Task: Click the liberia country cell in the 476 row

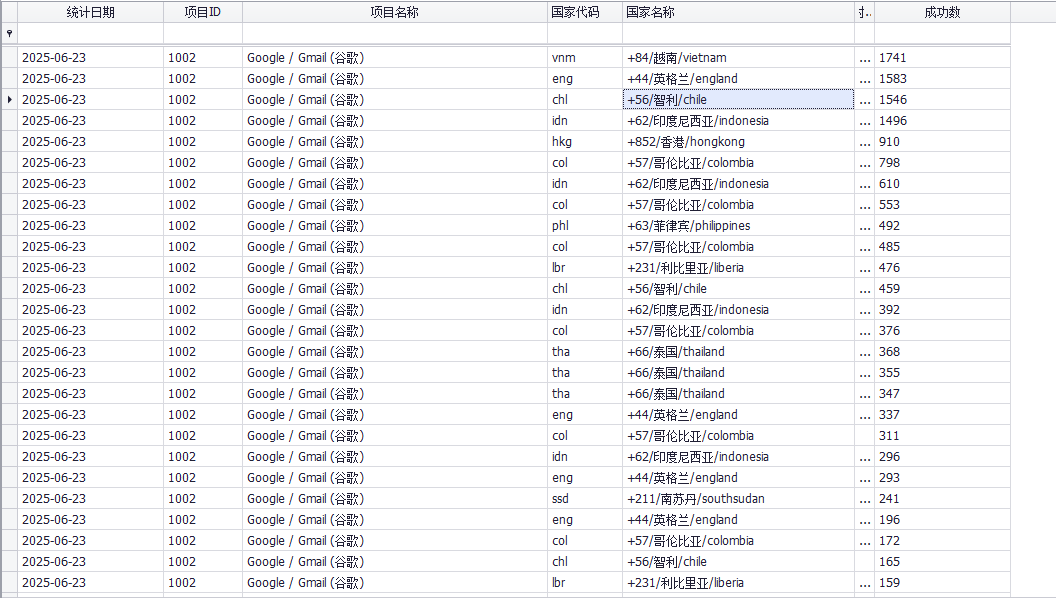Action: click(738, 267)
